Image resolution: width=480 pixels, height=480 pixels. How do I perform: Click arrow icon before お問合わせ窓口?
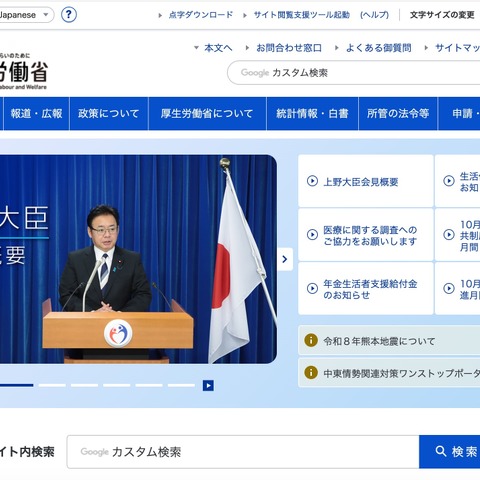tap(247, 48)
